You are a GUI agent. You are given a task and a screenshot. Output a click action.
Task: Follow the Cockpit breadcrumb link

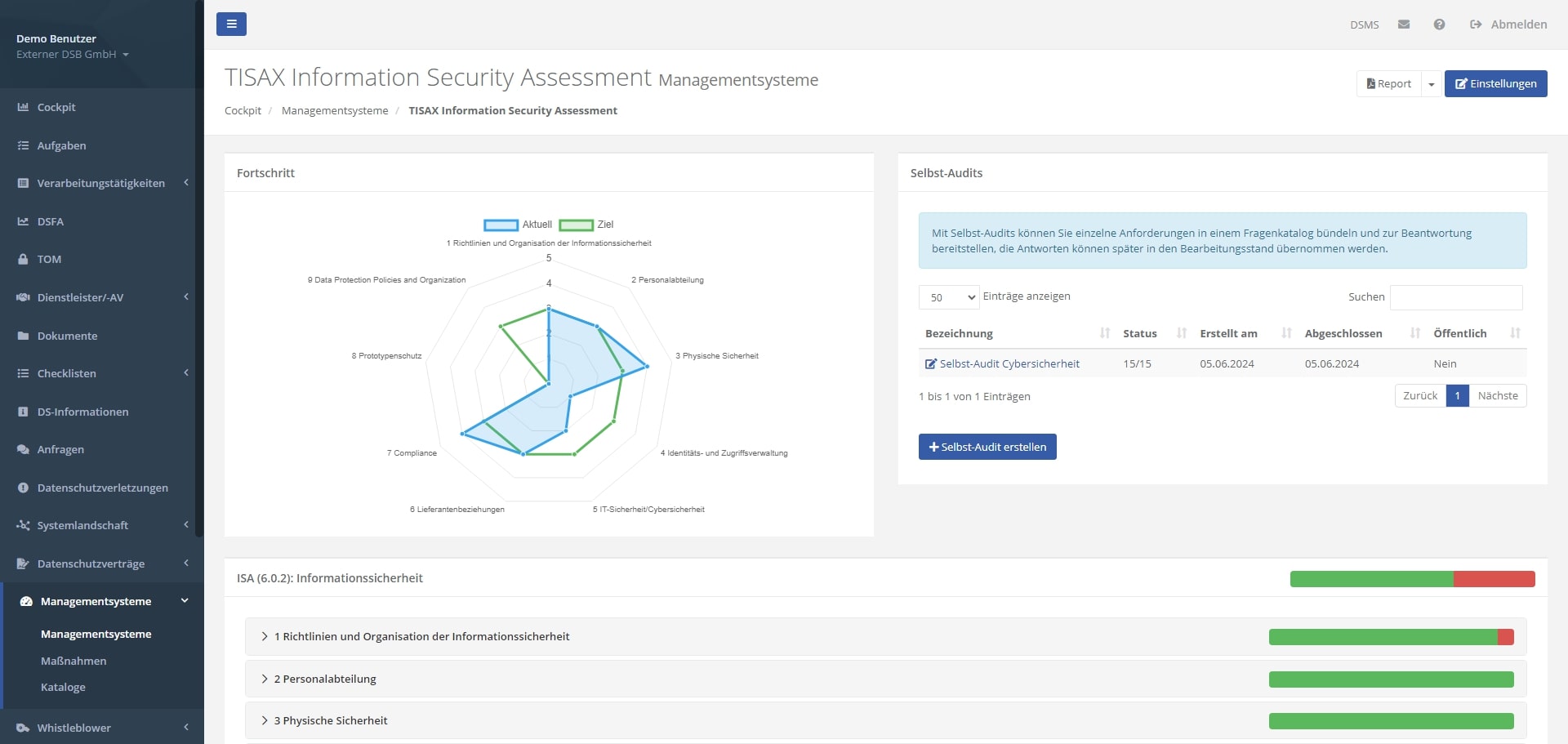pos(243,110)
